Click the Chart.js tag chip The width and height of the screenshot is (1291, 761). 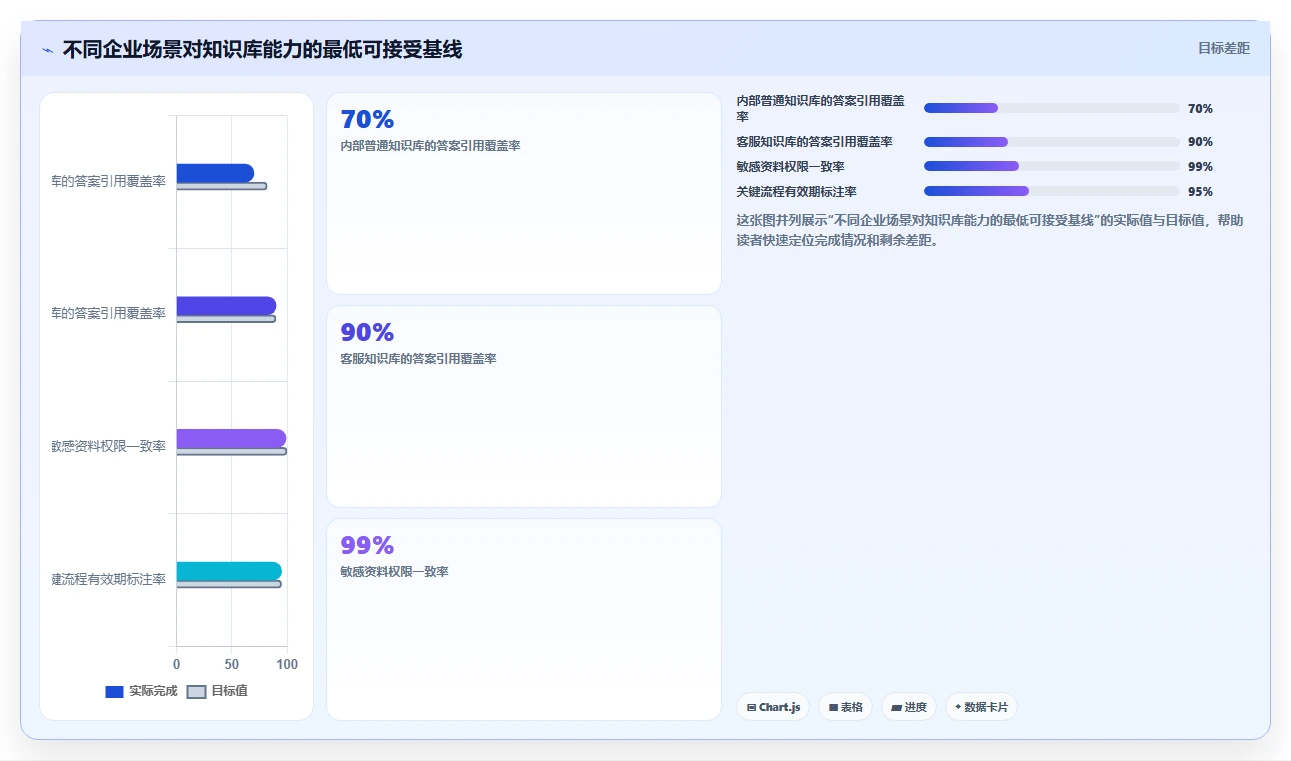pos(773,707)
